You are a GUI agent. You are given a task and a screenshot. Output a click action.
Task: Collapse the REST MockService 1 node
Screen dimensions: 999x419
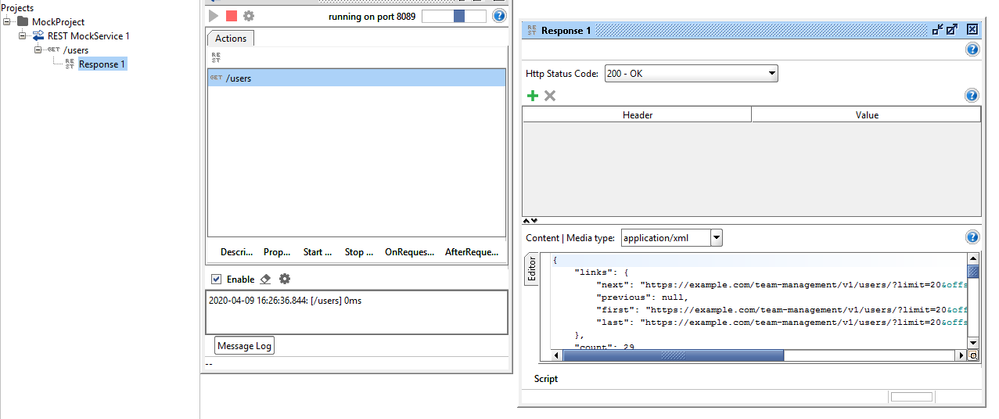(23, 36)
